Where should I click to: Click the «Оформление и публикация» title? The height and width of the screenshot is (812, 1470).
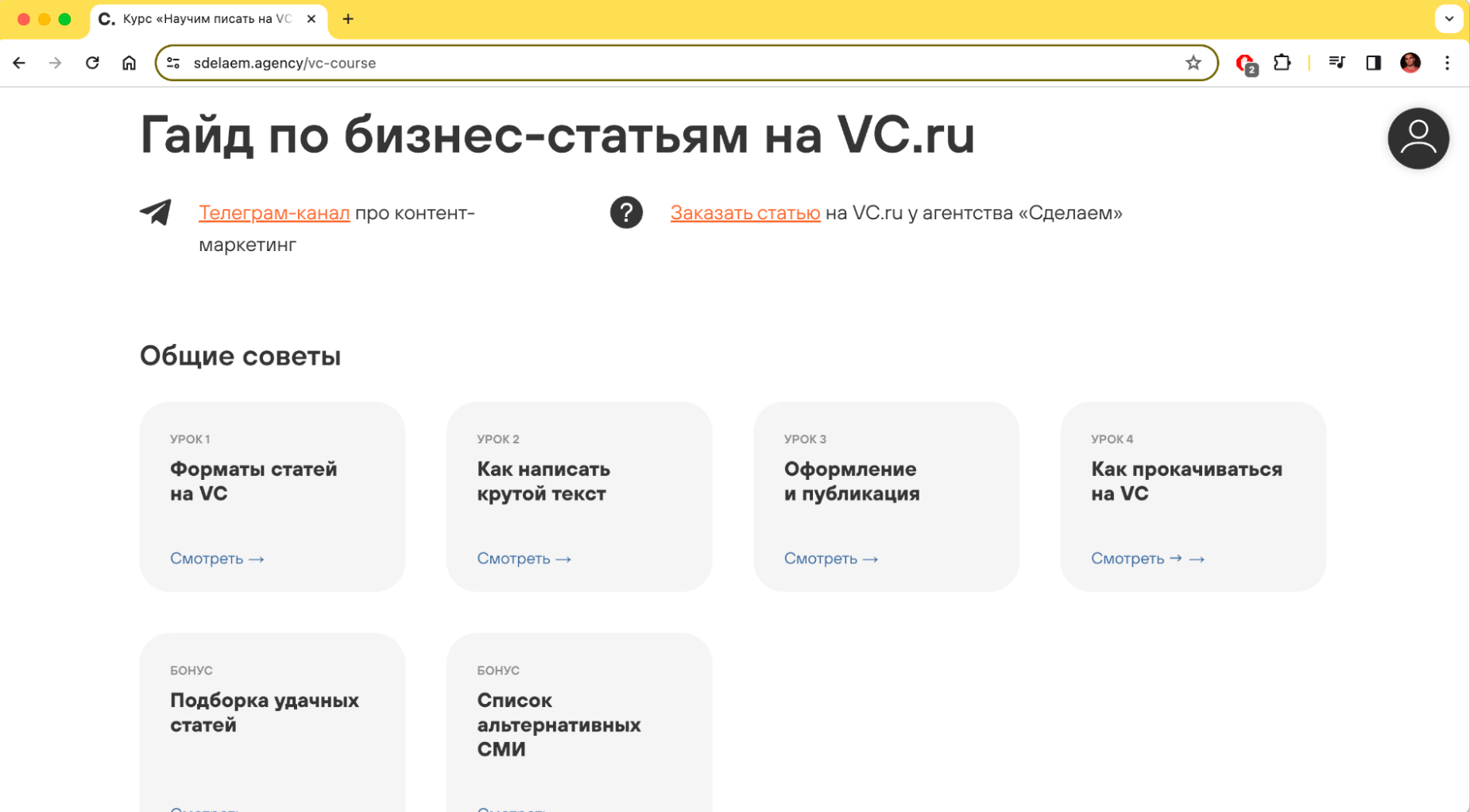[x=852, y=481]
